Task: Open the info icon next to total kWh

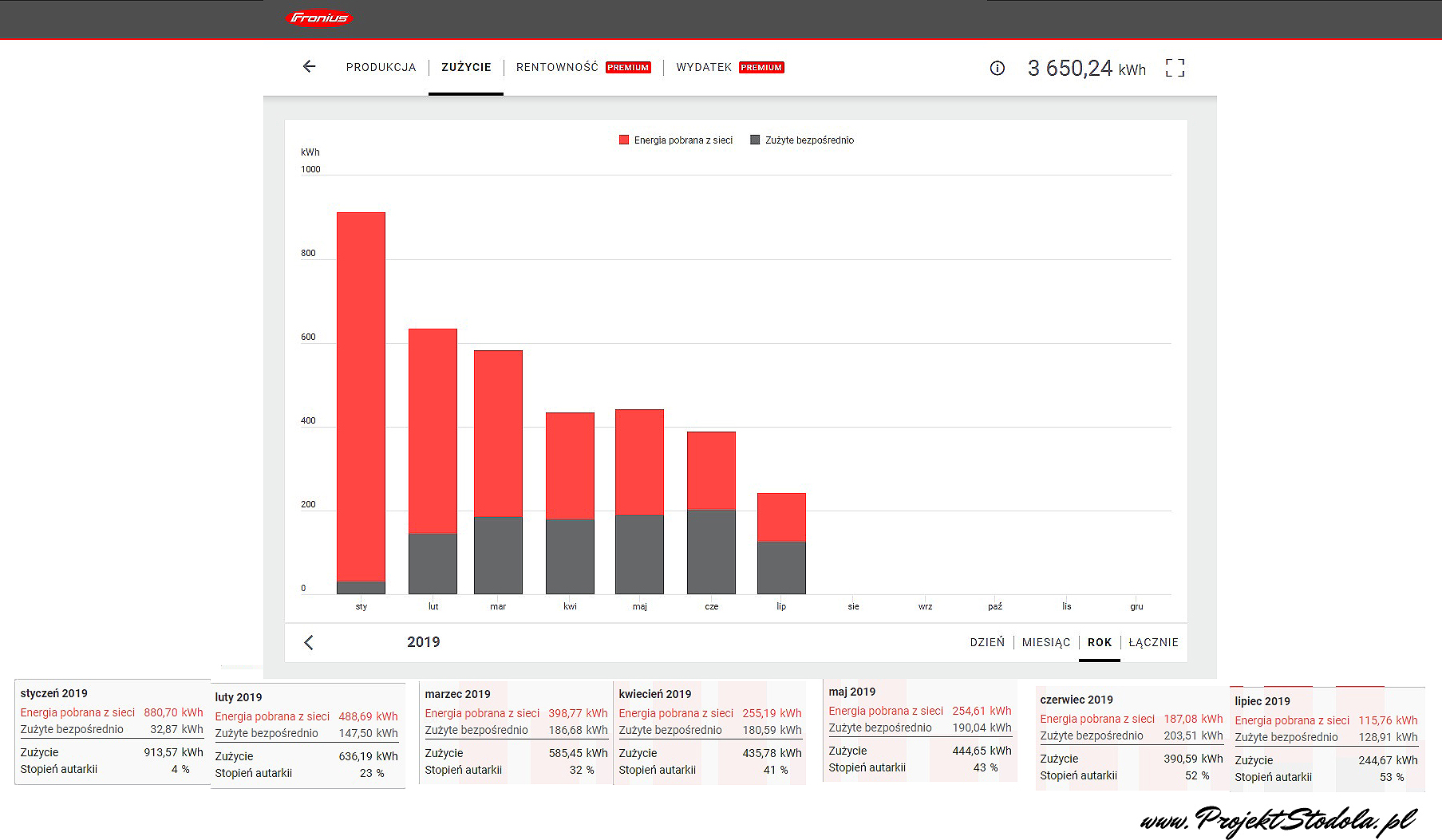Action: point(997,69)
